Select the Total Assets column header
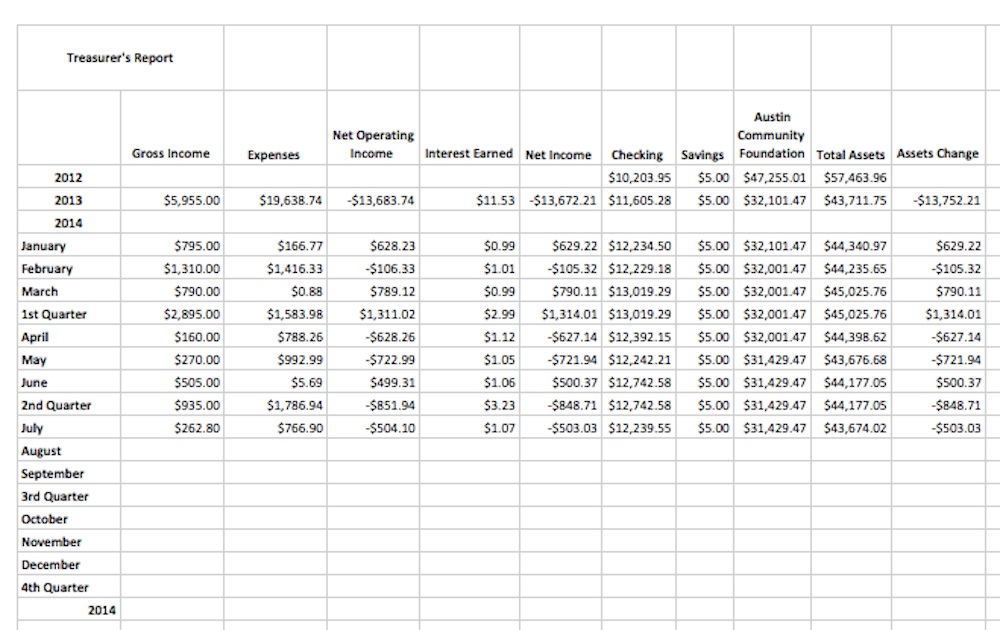 coord(850,155)
